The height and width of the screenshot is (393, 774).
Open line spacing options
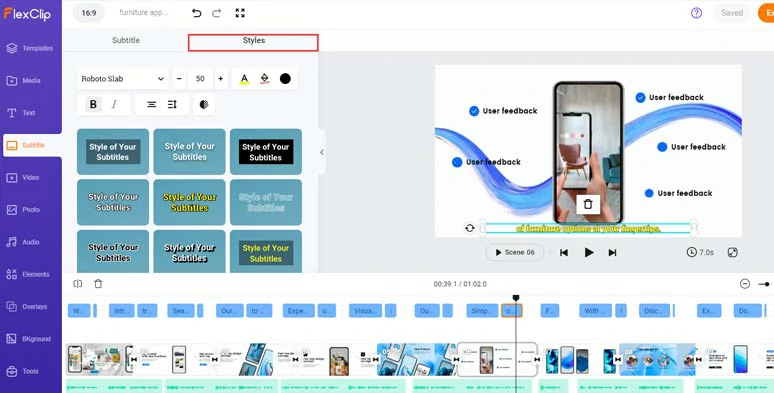(x=172, y=104)
